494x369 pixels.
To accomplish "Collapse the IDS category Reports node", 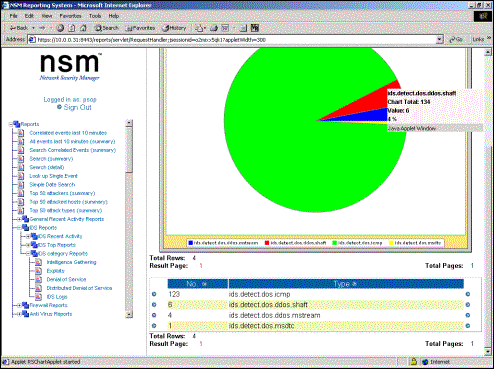I will click(28, 254).
